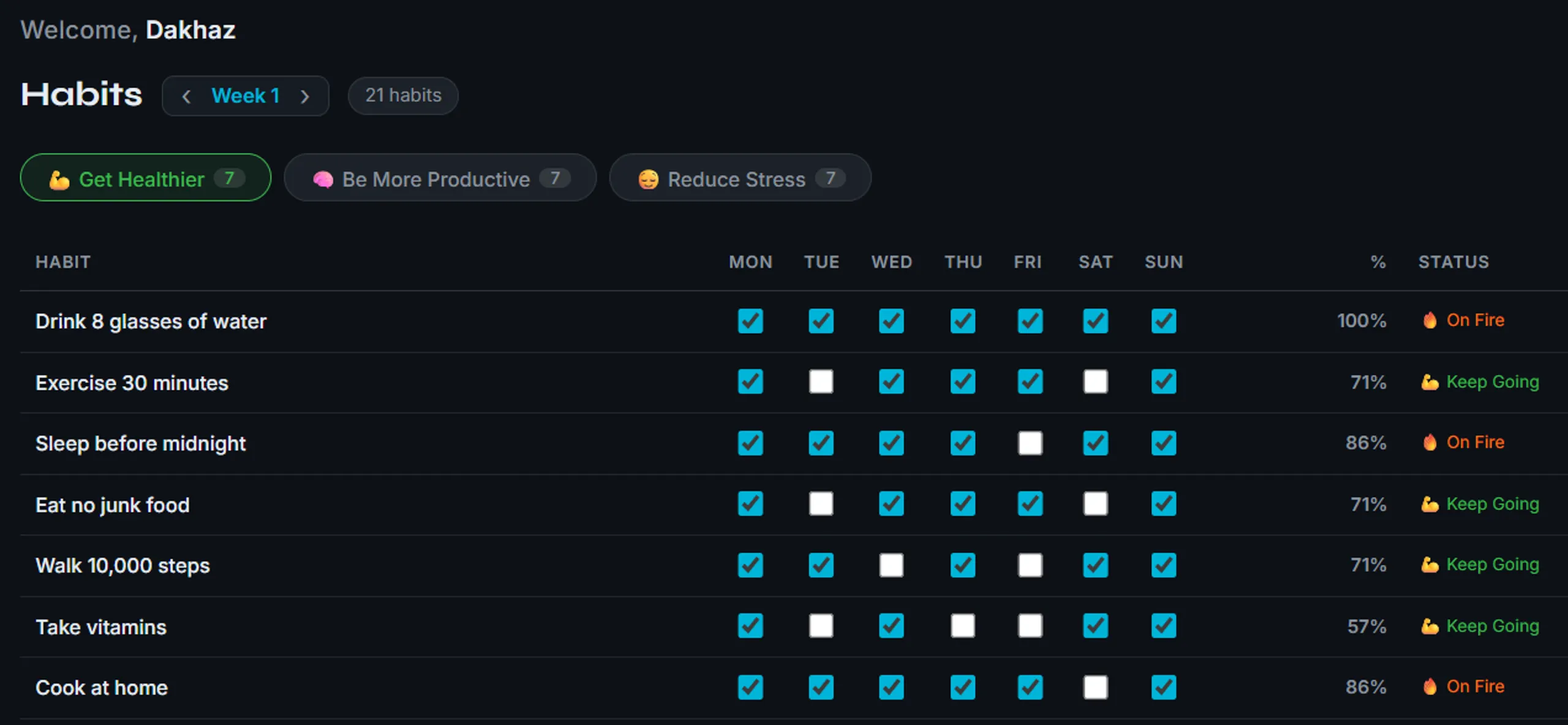Go to previous week with left chevron
The height and width of the screenshot is (725, 1568).
[186, 96]
